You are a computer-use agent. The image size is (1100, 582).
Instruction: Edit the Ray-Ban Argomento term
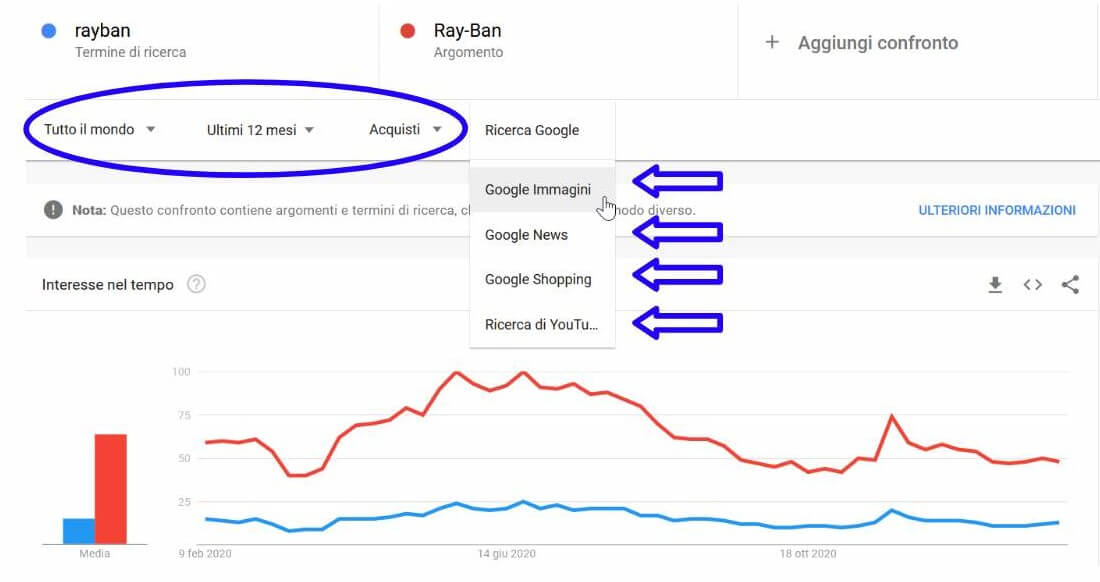[467, 30]
